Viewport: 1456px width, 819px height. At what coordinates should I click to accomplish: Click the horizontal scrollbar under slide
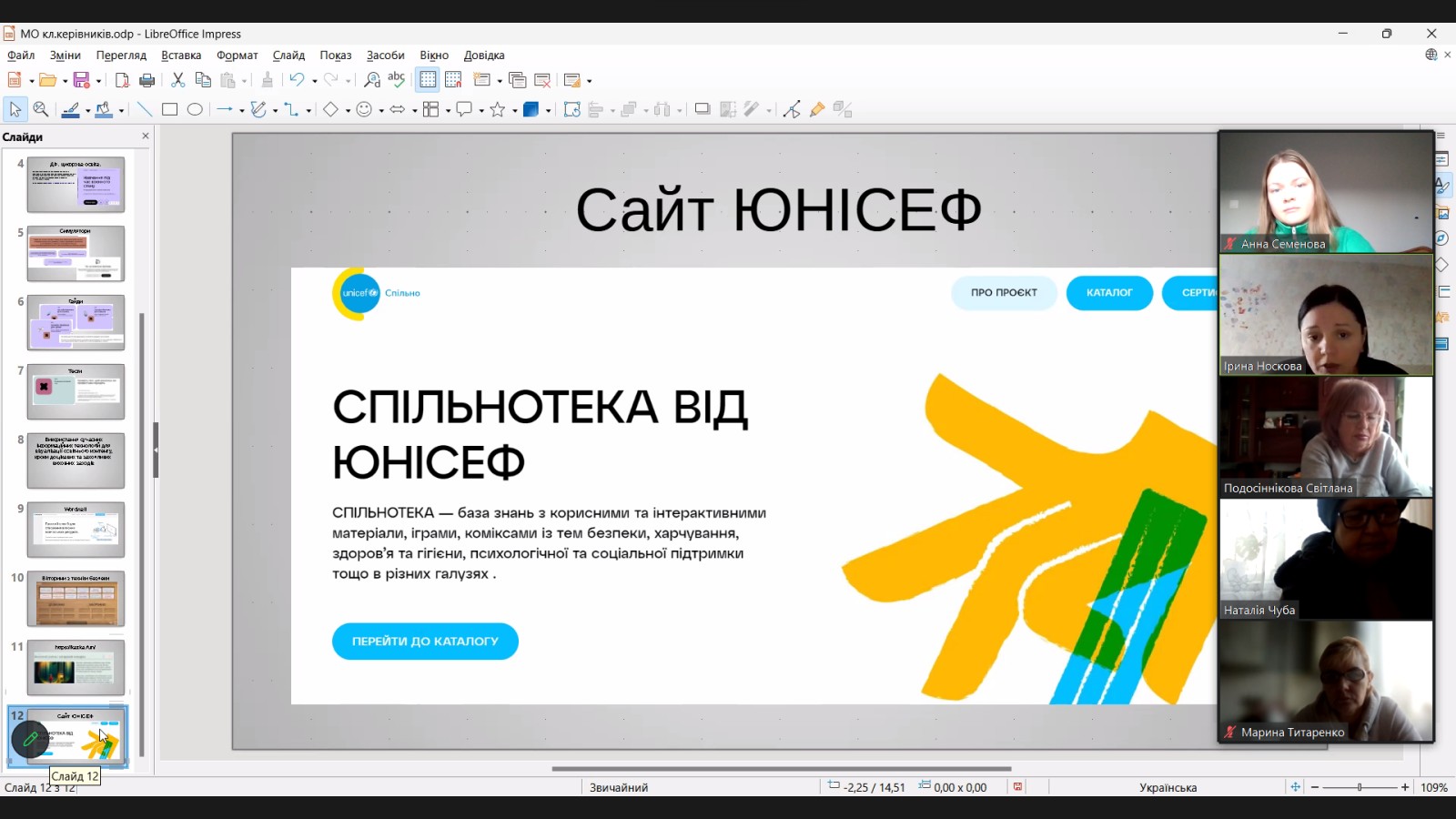[782, 769]
